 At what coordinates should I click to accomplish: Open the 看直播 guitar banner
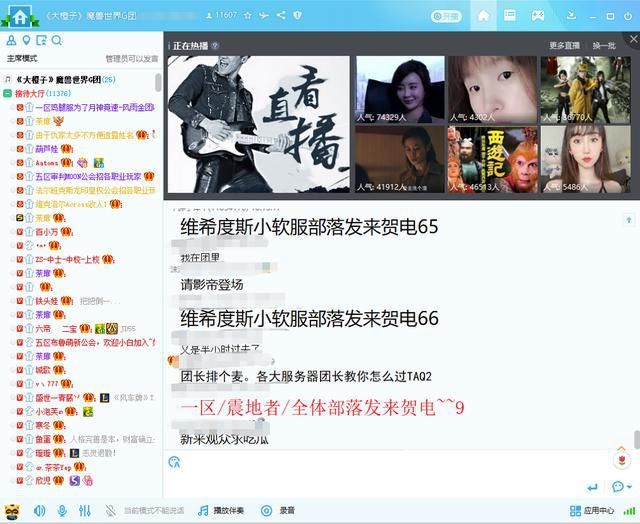[x=259, y=124]
